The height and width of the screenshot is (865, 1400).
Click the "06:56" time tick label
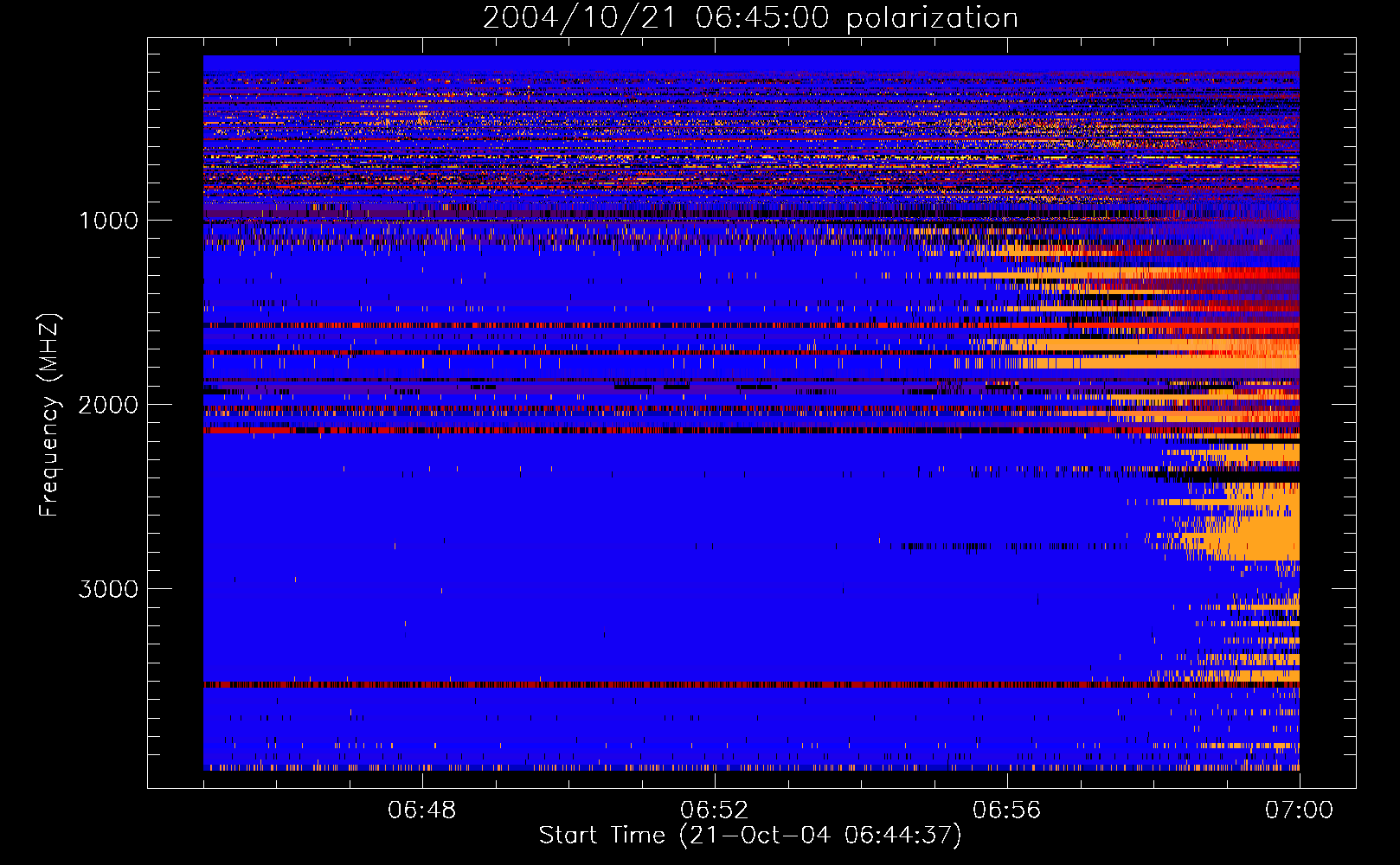[1006, 811]
